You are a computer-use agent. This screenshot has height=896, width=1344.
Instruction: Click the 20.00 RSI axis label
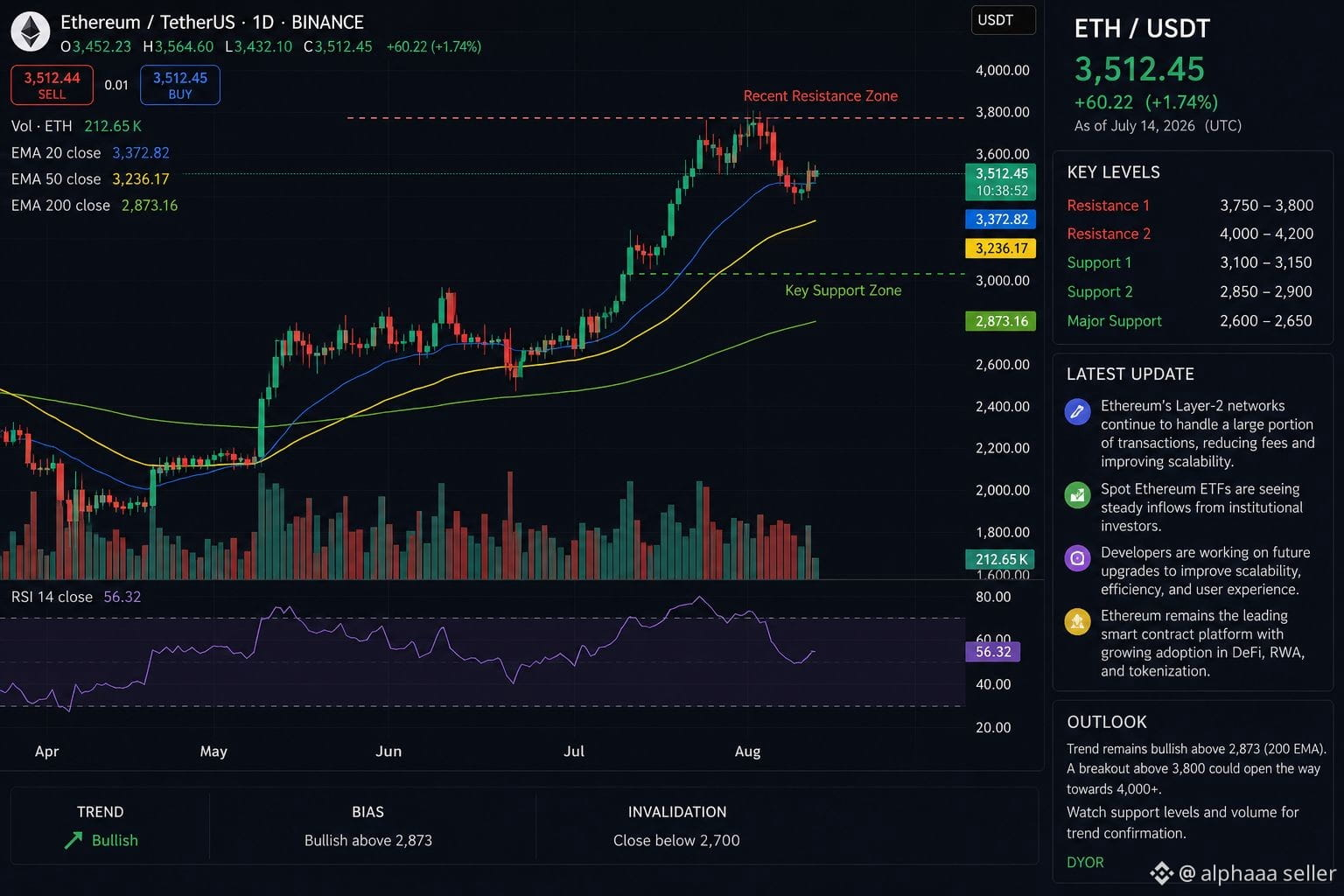click(993, 728)
